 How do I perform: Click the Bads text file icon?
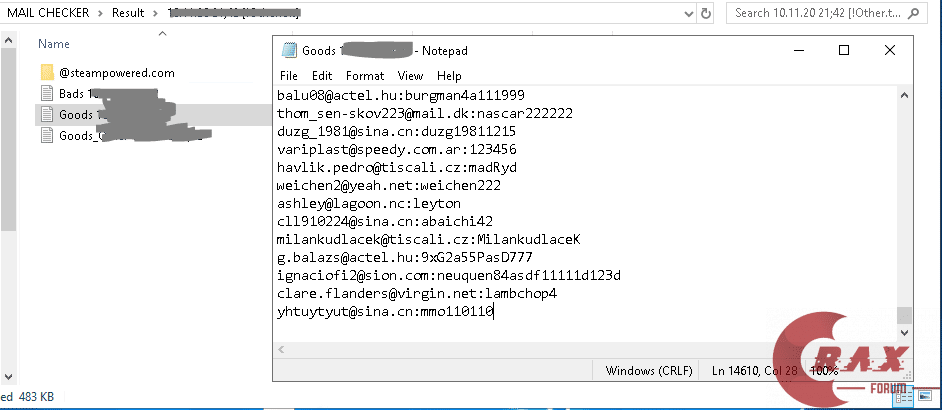(x=46, y=94)
